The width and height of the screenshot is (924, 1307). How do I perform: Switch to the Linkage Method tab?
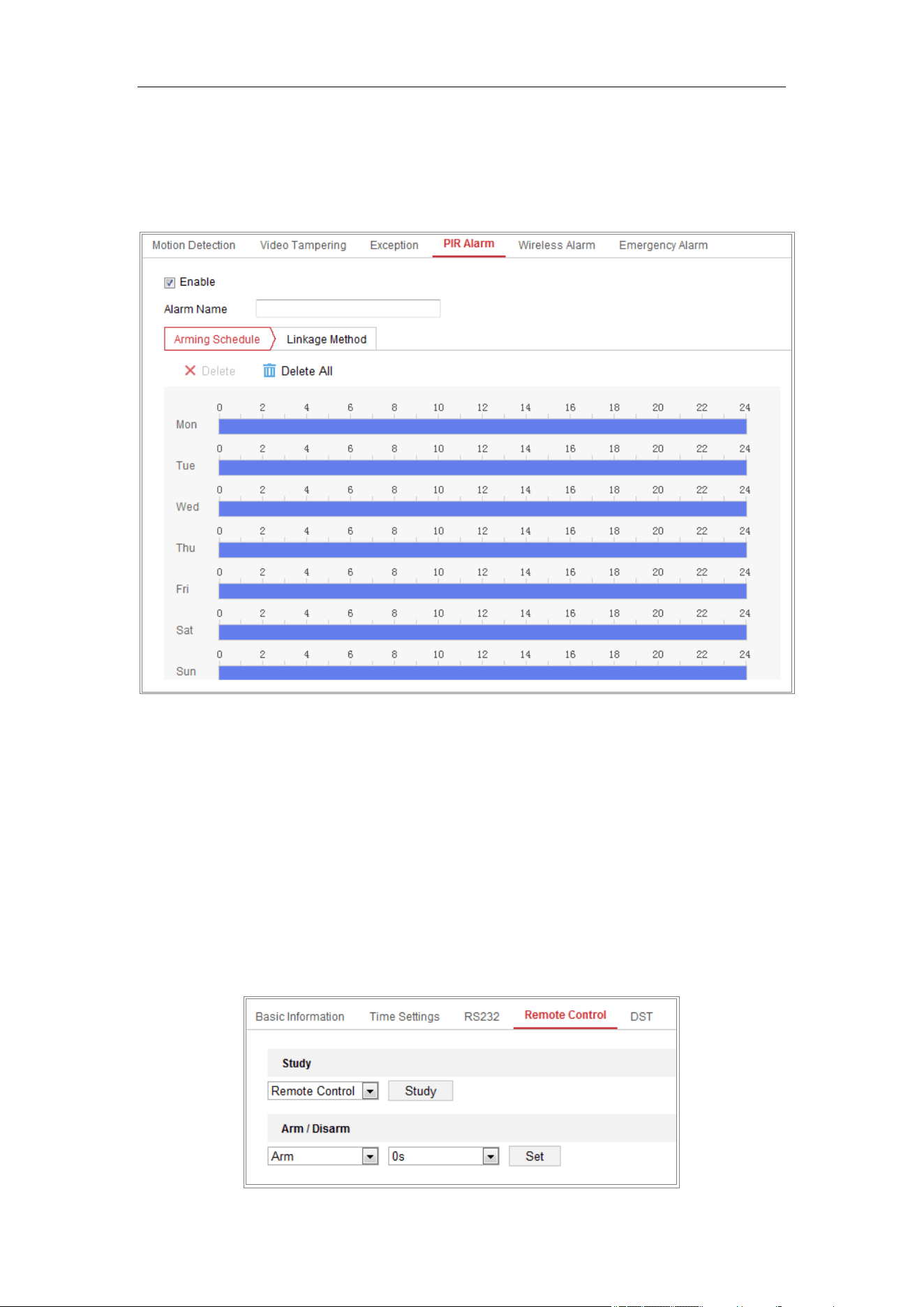[x=326, y=339]
